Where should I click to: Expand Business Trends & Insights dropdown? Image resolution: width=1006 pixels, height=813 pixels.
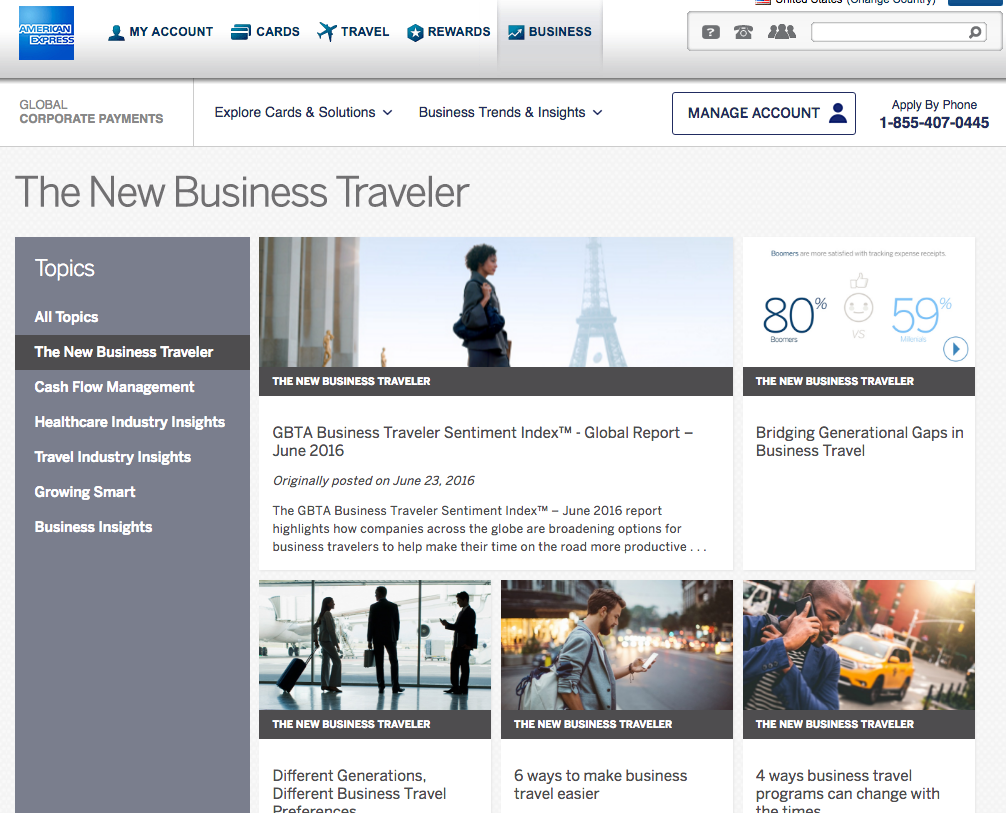pos(511,112)
